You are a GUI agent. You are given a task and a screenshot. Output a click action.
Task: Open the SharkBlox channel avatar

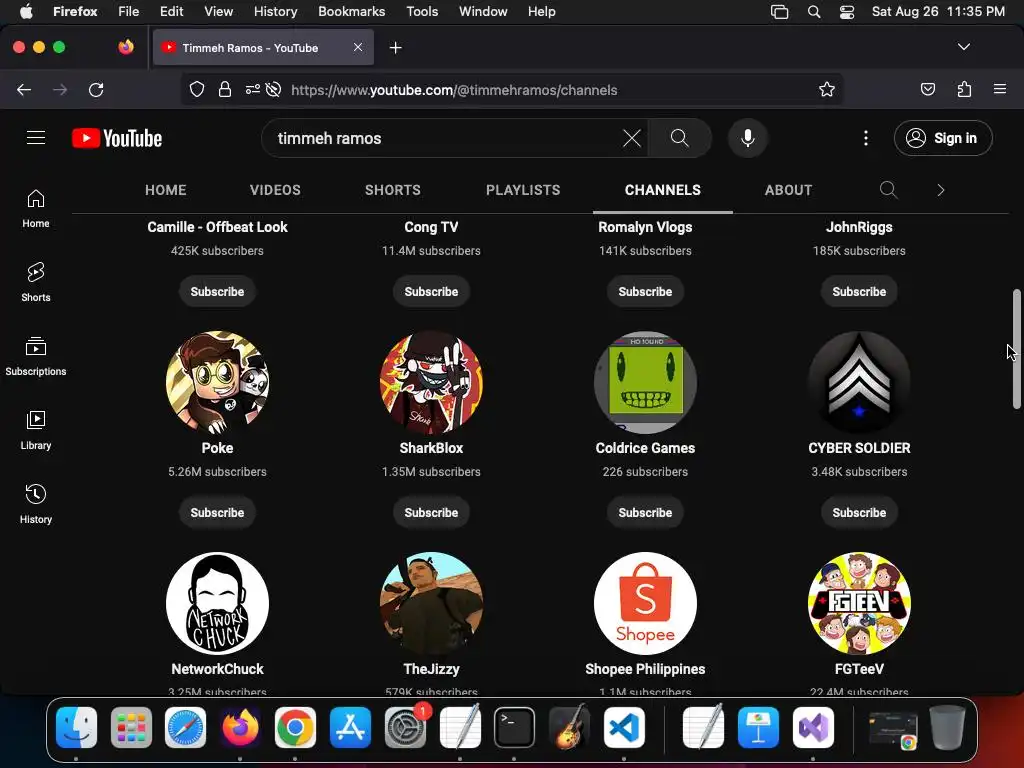431,383
